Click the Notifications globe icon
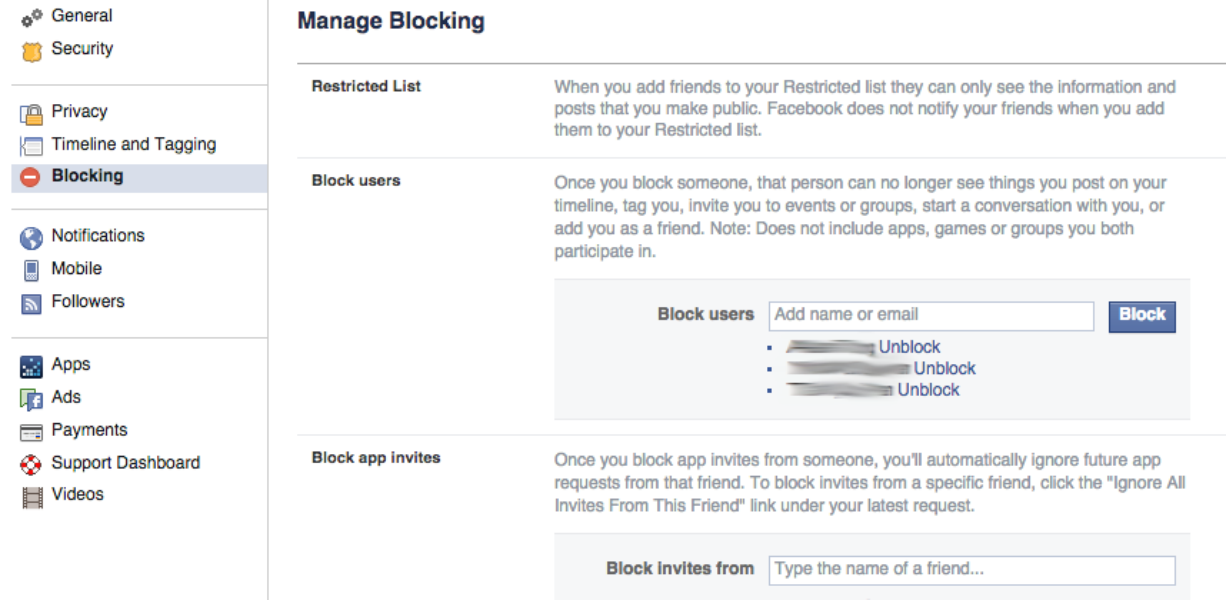This screenshot has width=1226, height=600. [31, 237]
